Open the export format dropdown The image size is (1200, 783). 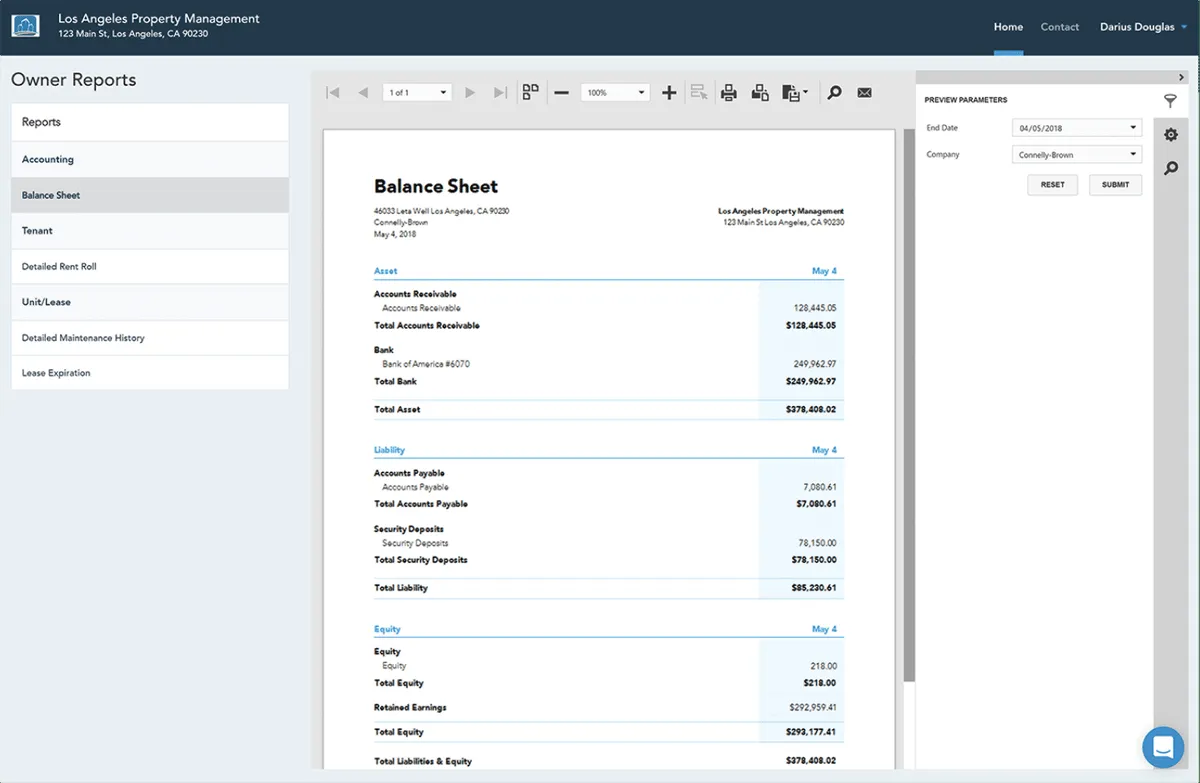point(795,93)
